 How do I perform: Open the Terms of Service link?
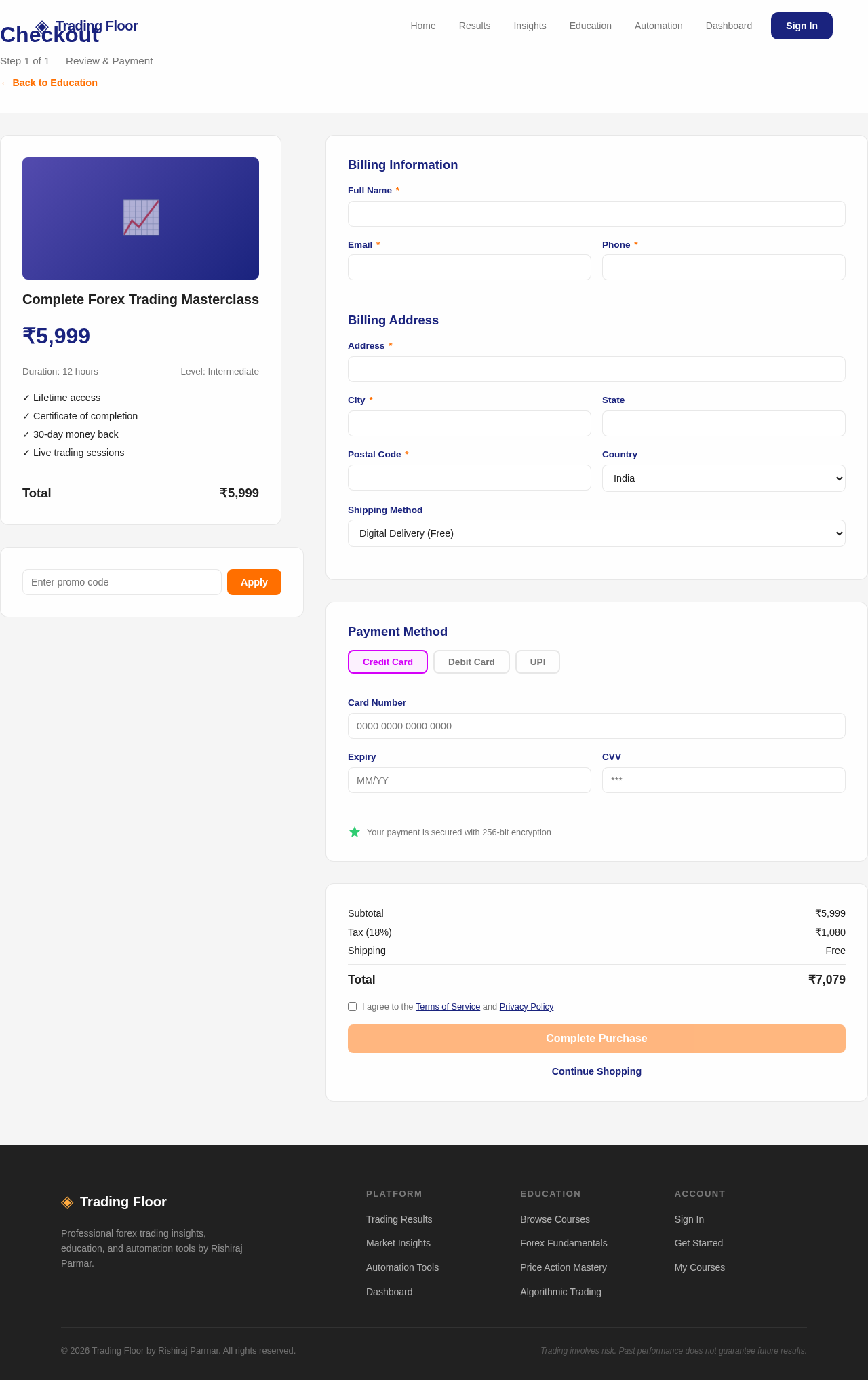tap(448, 1007)
